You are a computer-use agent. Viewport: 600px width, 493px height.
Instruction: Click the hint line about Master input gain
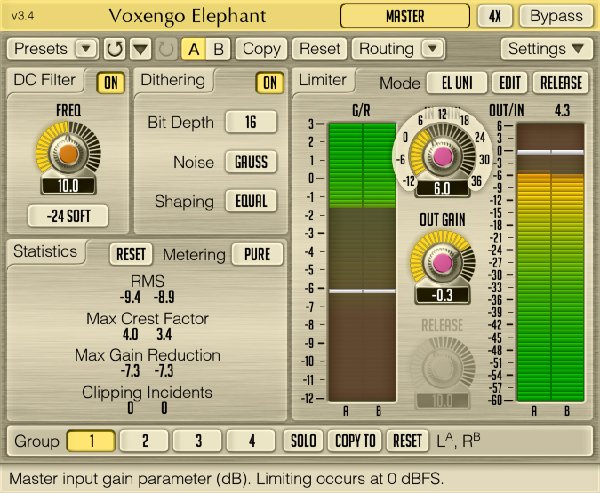click(x=226, y=479)
